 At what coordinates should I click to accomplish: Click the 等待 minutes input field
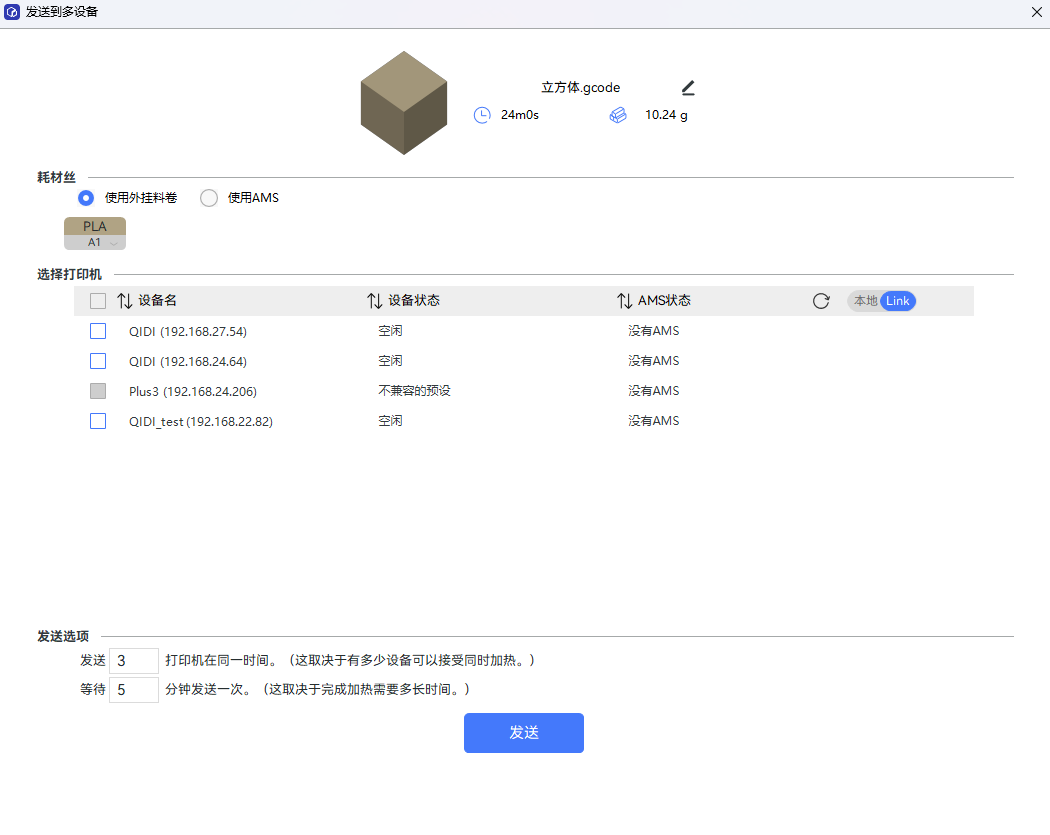click(x=133, y=690)
